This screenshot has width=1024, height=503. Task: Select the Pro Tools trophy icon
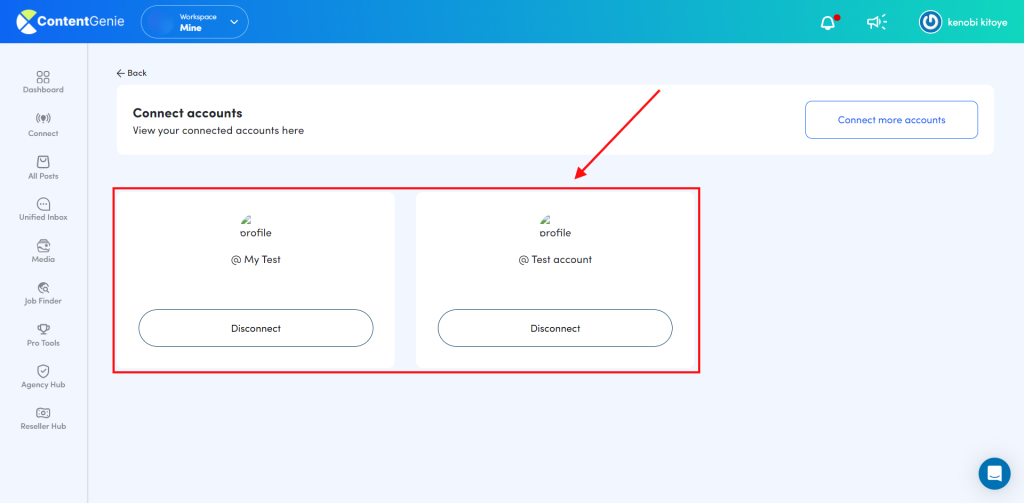(43, 329)
